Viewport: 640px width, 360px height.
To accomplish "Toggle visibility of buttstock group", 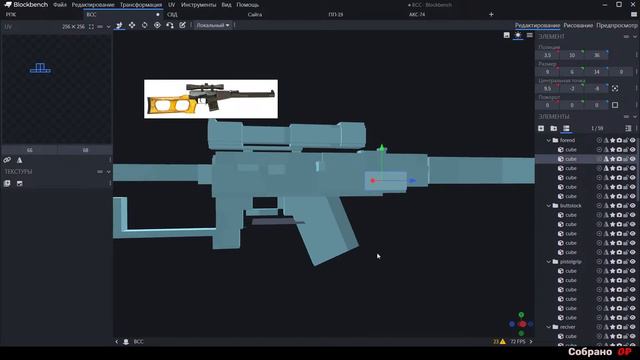I will click(633, 205).
